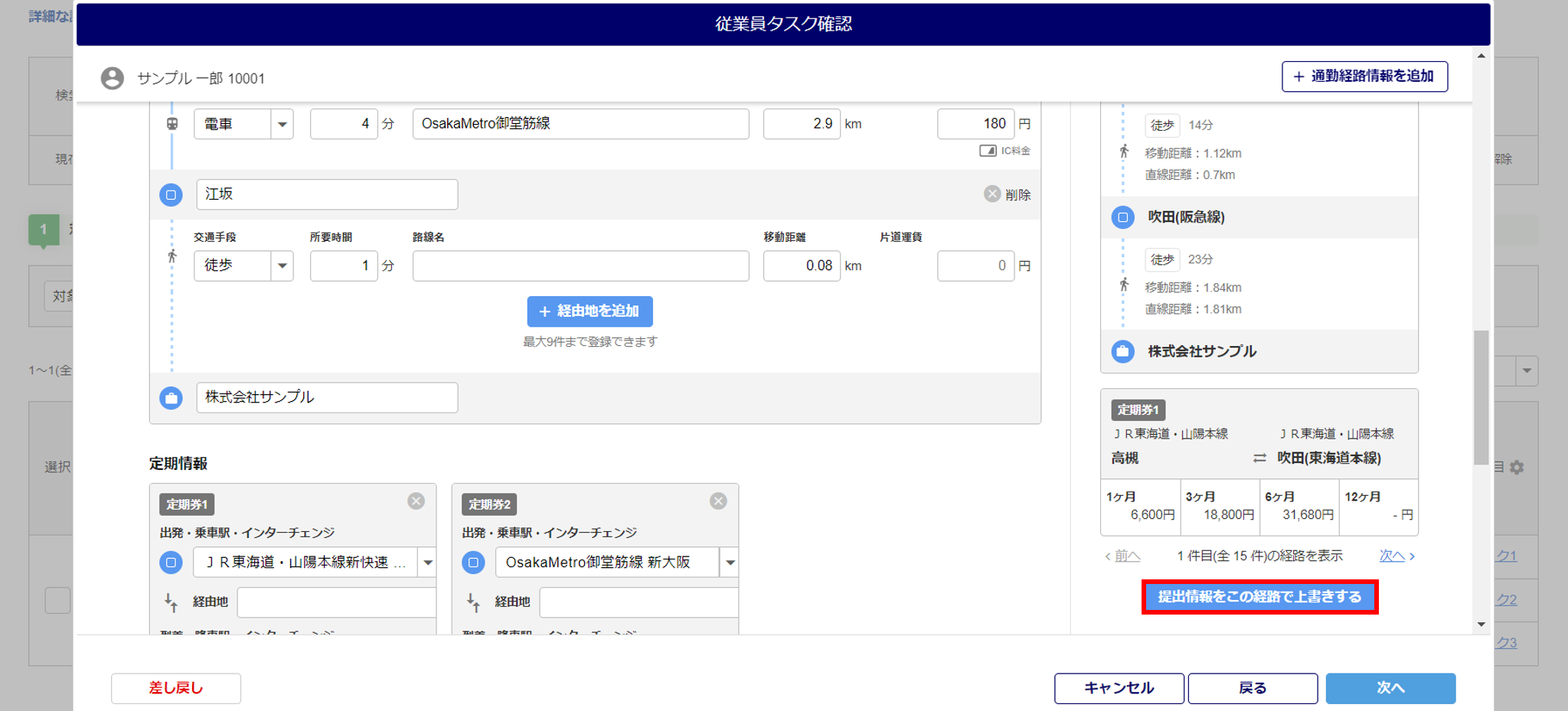Image resolution: width=1568 pixels, height=711 pixels.
Task: Remove the 定期券1 card with its X icon
Action: pyautogui.click(x=416, y=501)
